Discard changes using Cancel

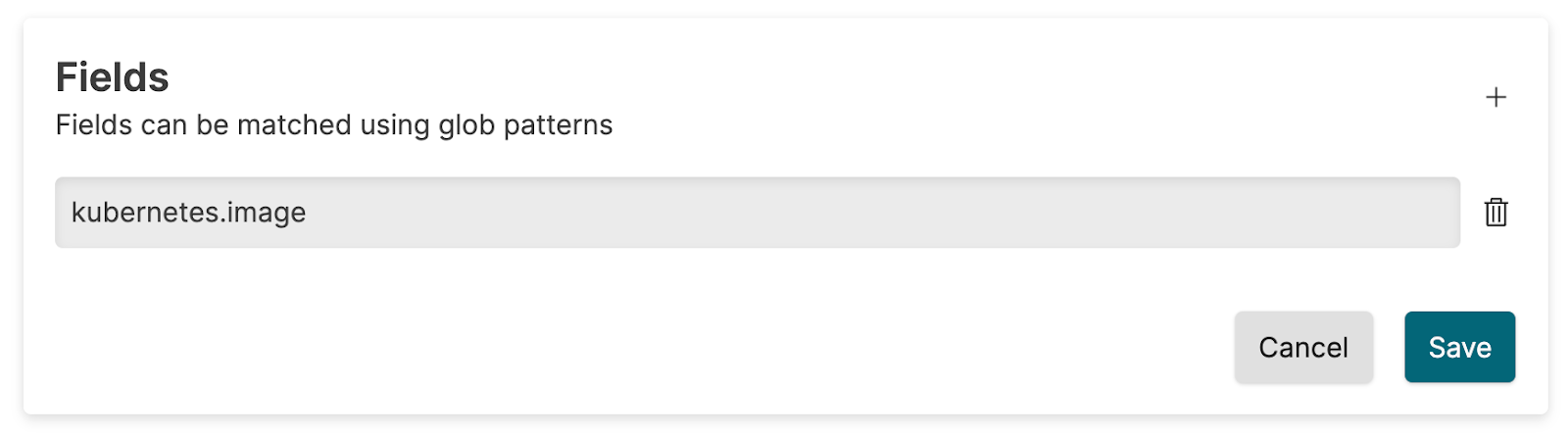1303,347
